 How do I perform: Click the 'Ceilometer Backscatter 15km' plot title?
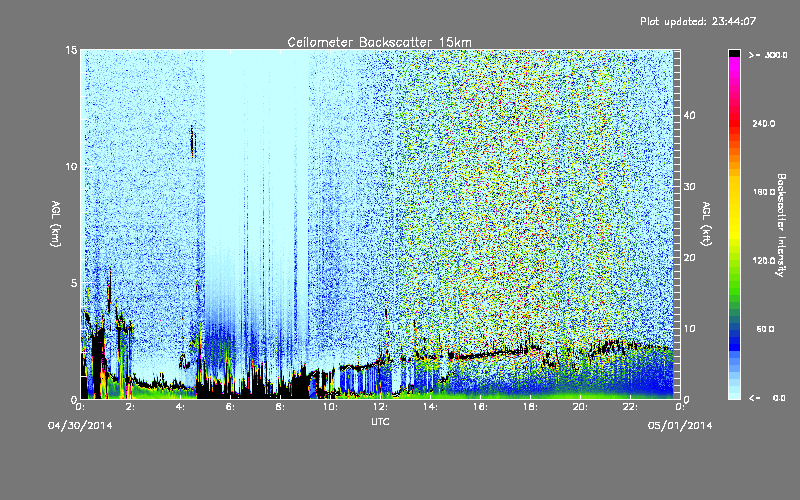pos(379,42)
